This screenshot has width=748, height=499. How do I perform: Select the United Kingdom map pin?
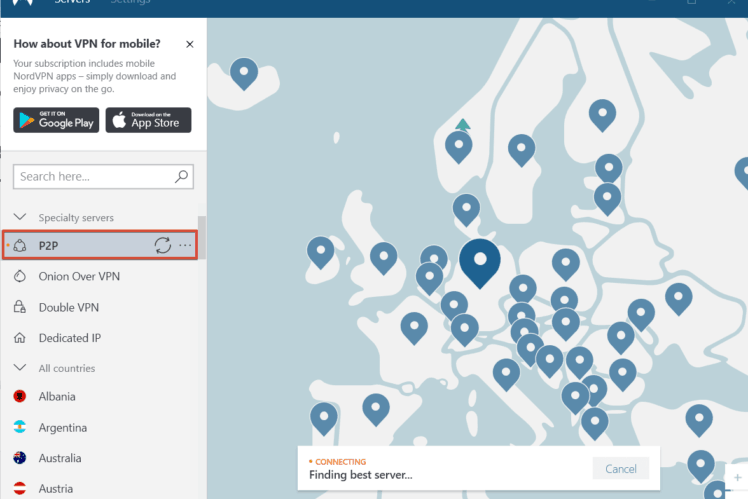tap(384, 258)
